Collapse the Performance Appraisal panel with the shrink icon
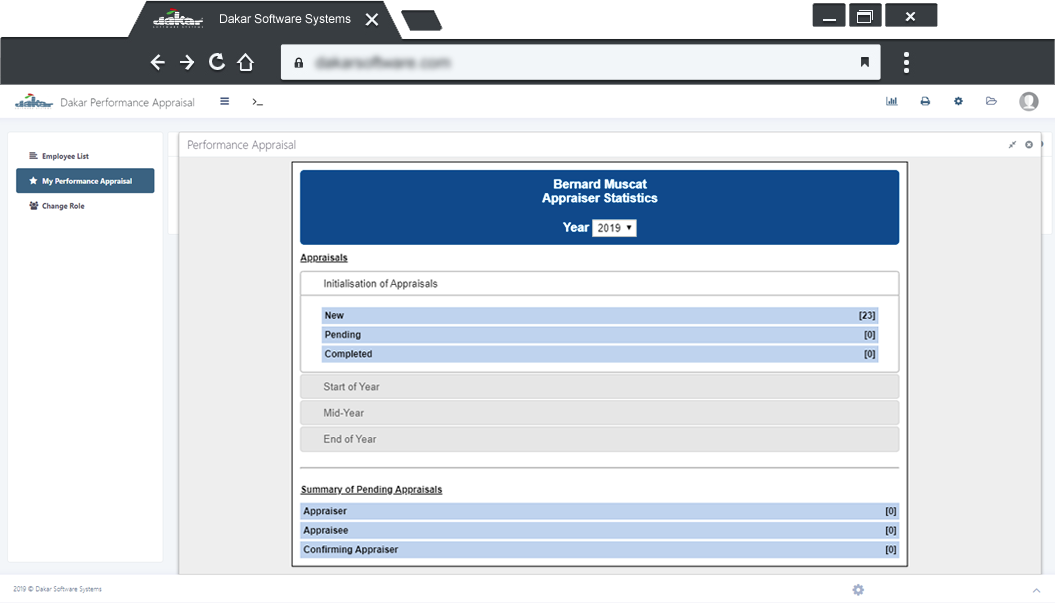 [1013, 144]
